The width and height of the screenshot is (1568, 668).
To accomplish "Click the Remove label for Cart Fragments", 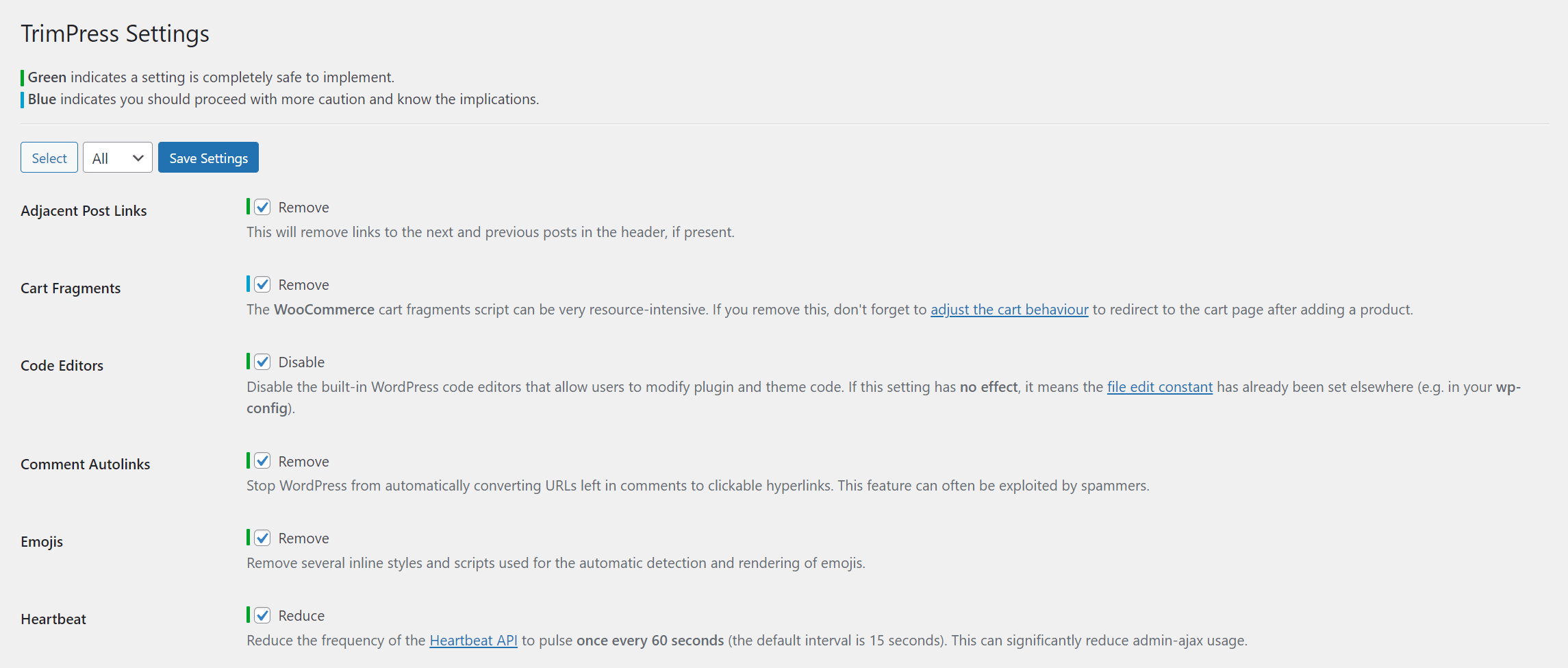I will pos(303,285).
